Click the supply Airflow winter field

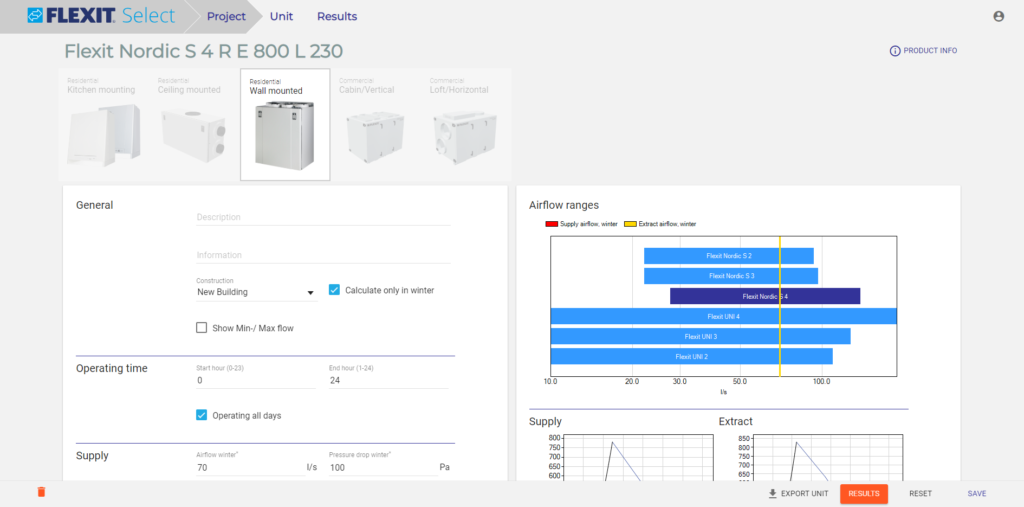pyautogui.click(x=250, y=467)
